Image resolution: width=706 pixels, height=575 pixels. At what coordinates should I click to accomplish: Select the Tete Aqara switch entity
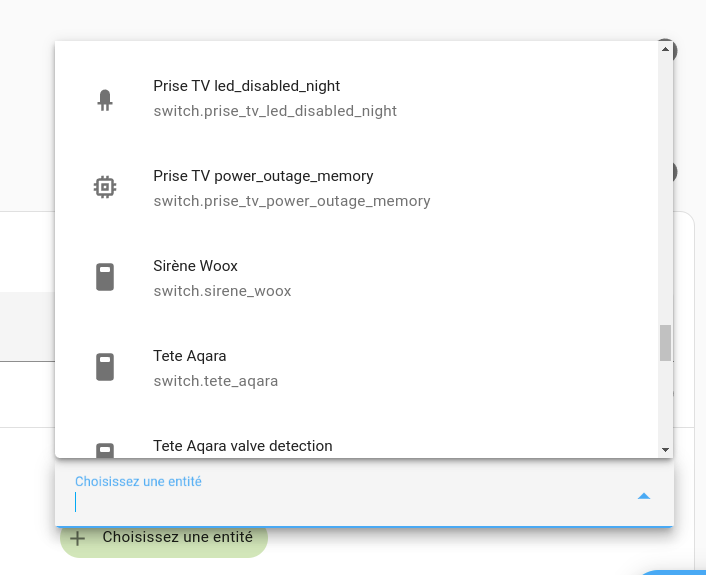coord(357,368)
